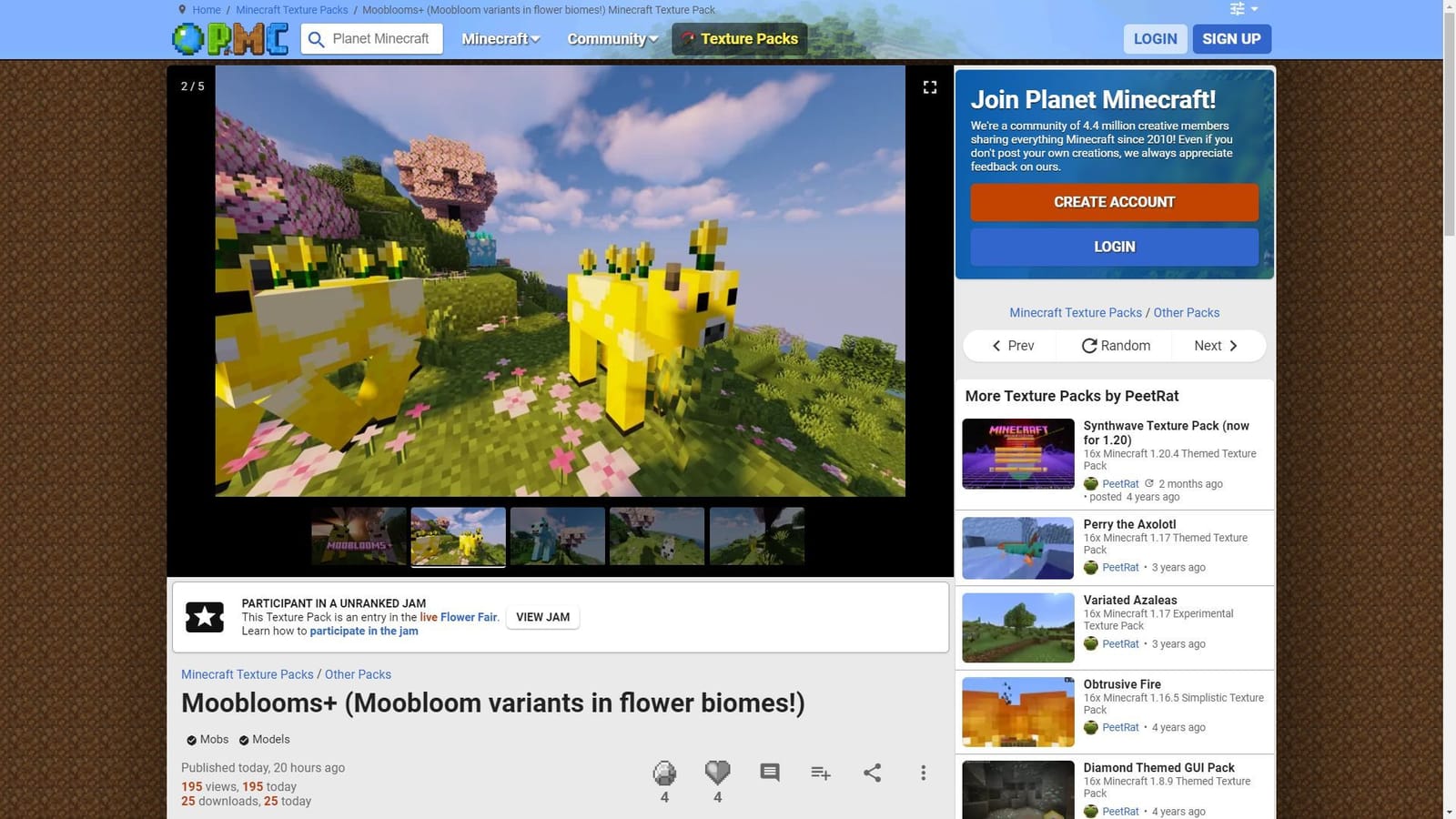Add pack to a collection playlist icon

pos(820,773)
